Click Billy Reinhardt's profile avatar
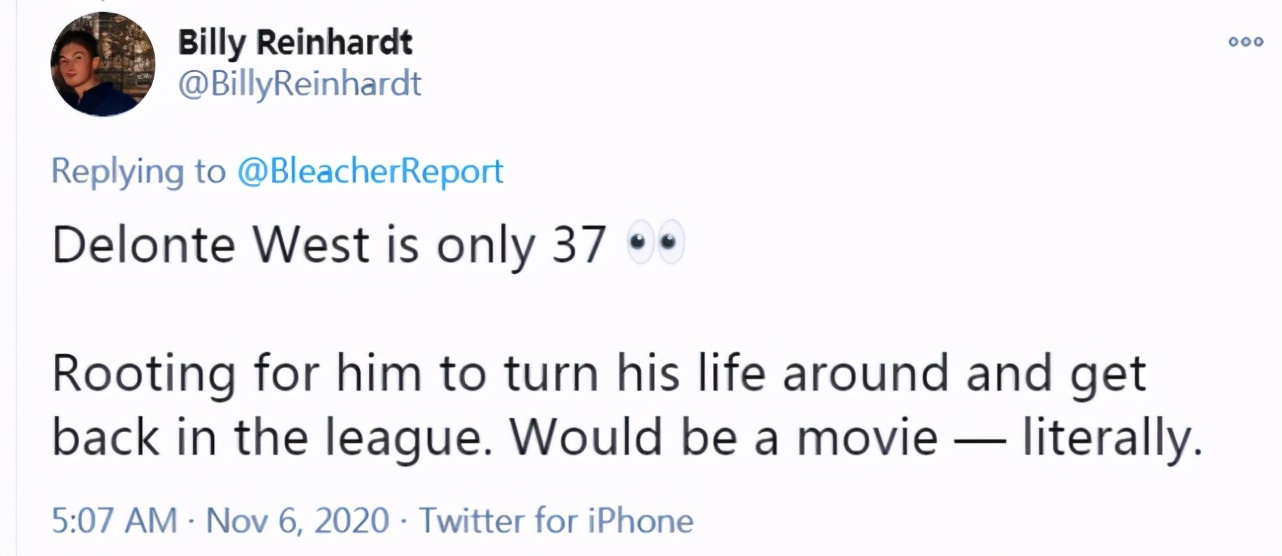 click(103, 64)
